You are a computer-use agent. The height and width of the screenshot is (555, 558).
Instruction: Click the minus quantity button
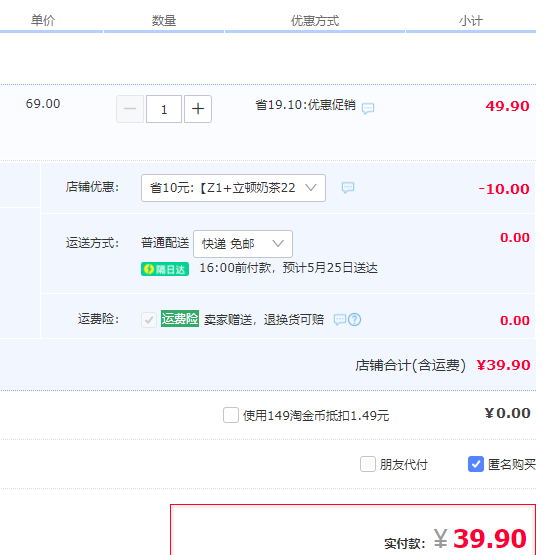tap(130, 109)
